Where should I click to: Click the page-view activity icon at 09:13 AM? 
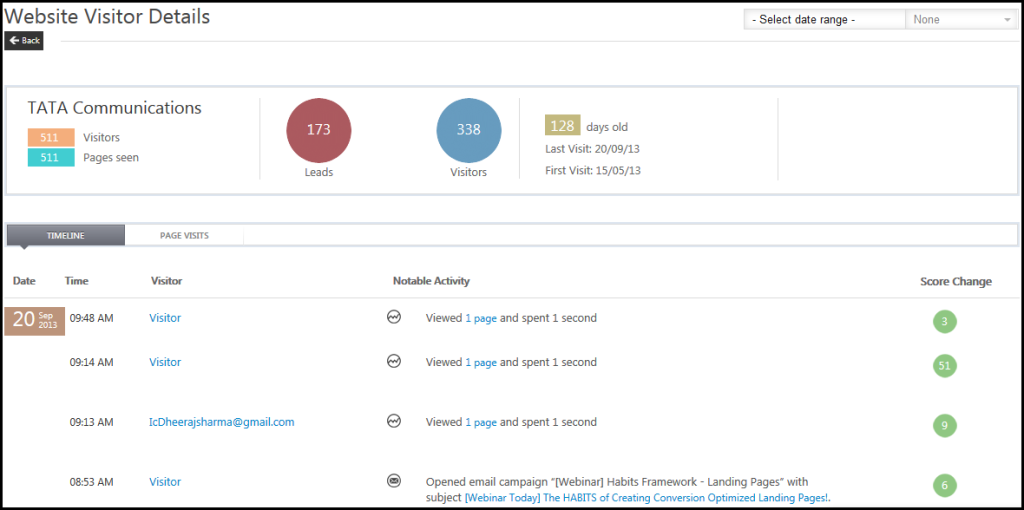click(394, 422)
